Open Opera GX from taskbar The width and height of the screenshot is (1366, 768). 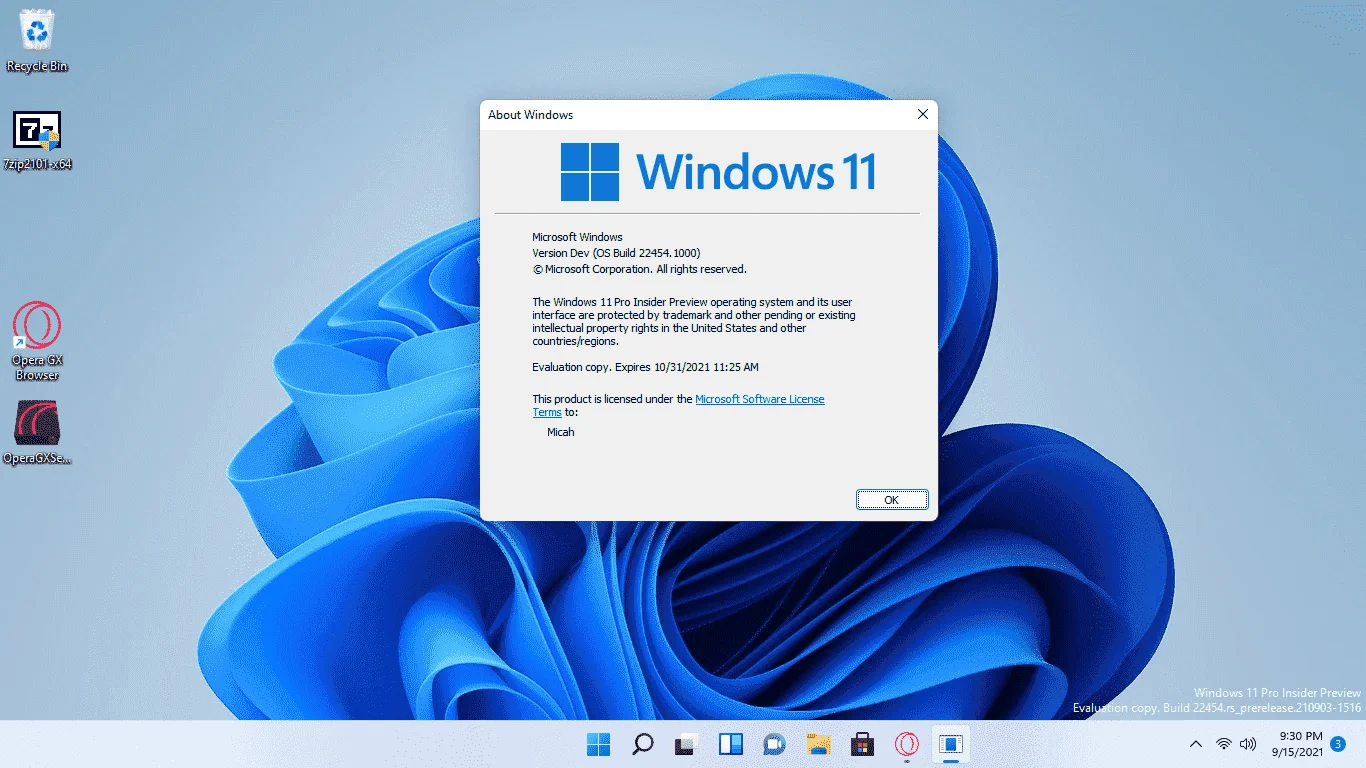pos(906,744)
